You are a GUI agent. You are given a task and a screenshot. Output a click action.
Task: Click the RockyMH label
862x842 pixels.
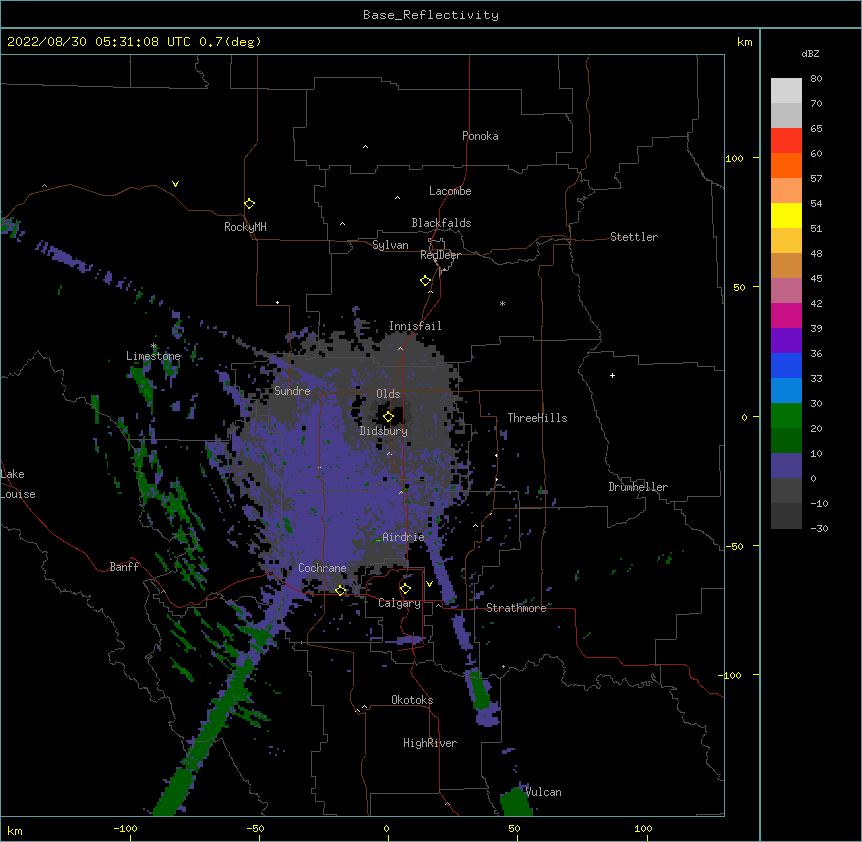(x=245, y=227)
